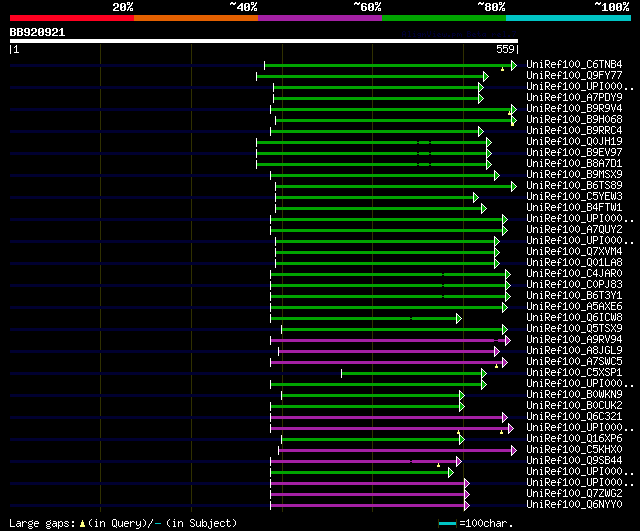Click the arrowhead ending the Q6ICW8 alignment
The image size is (640, 531).
pyautogui.click(x=459, y=318)
